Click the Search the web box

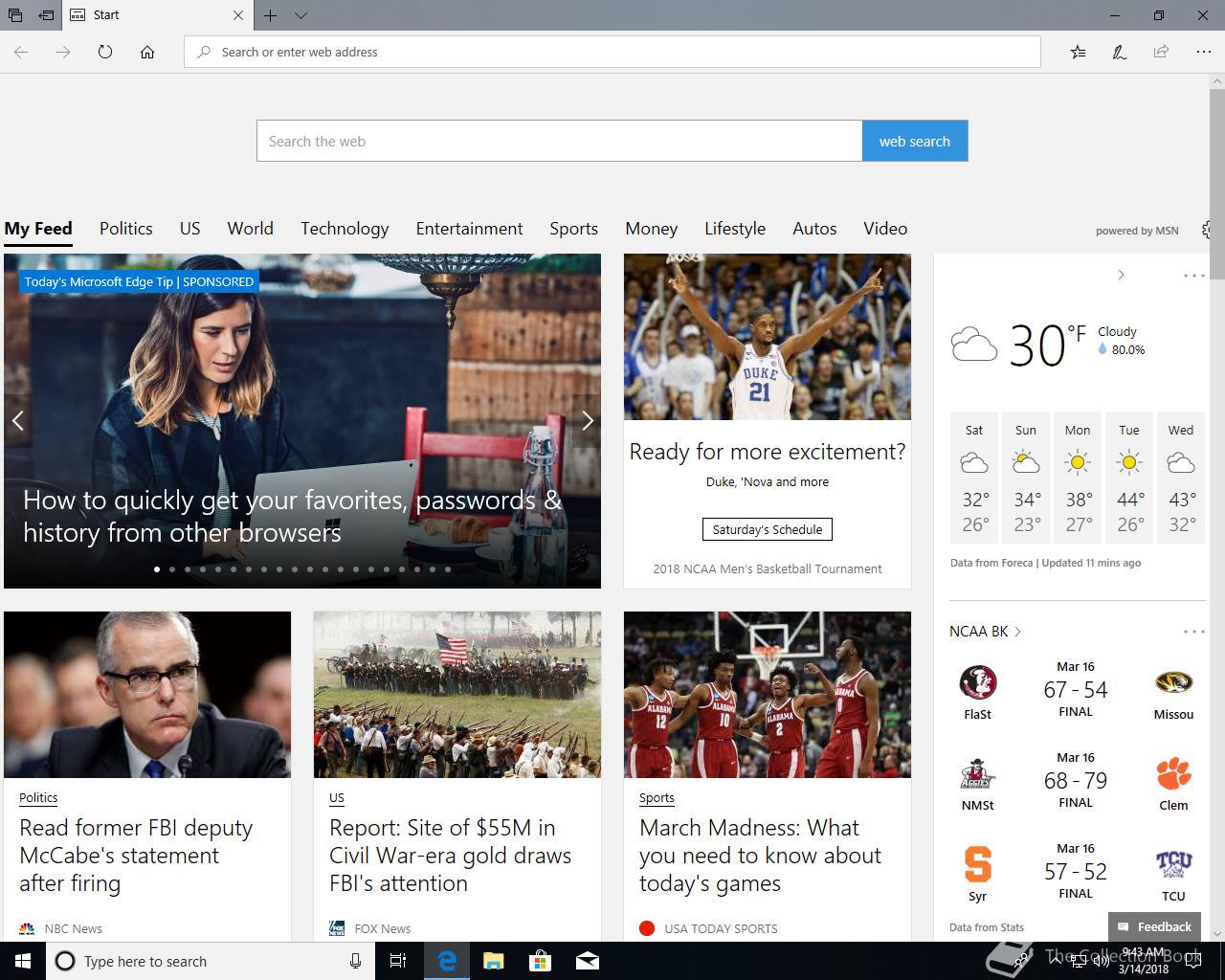coord(560,141)
